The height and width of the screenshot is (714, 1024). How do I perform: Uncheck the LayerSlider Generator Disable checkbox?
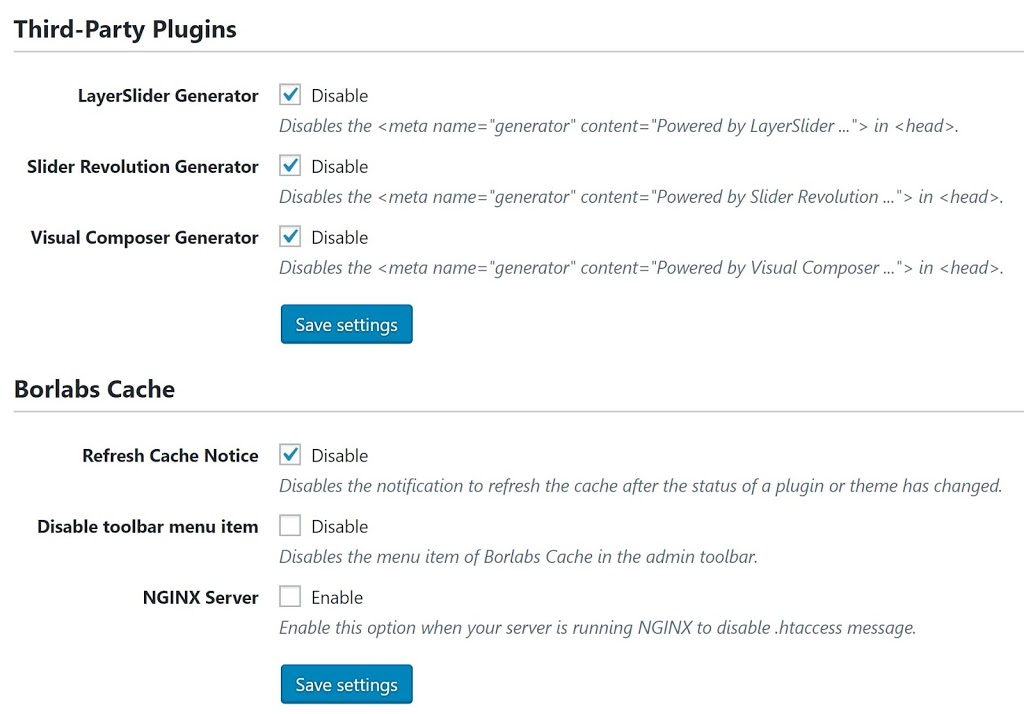pos(289,95)
